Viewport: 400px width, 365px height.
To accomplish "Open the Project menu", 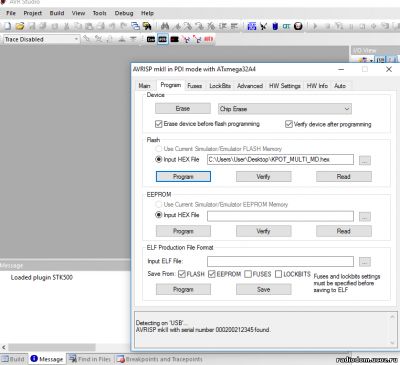I will point(33,13).
